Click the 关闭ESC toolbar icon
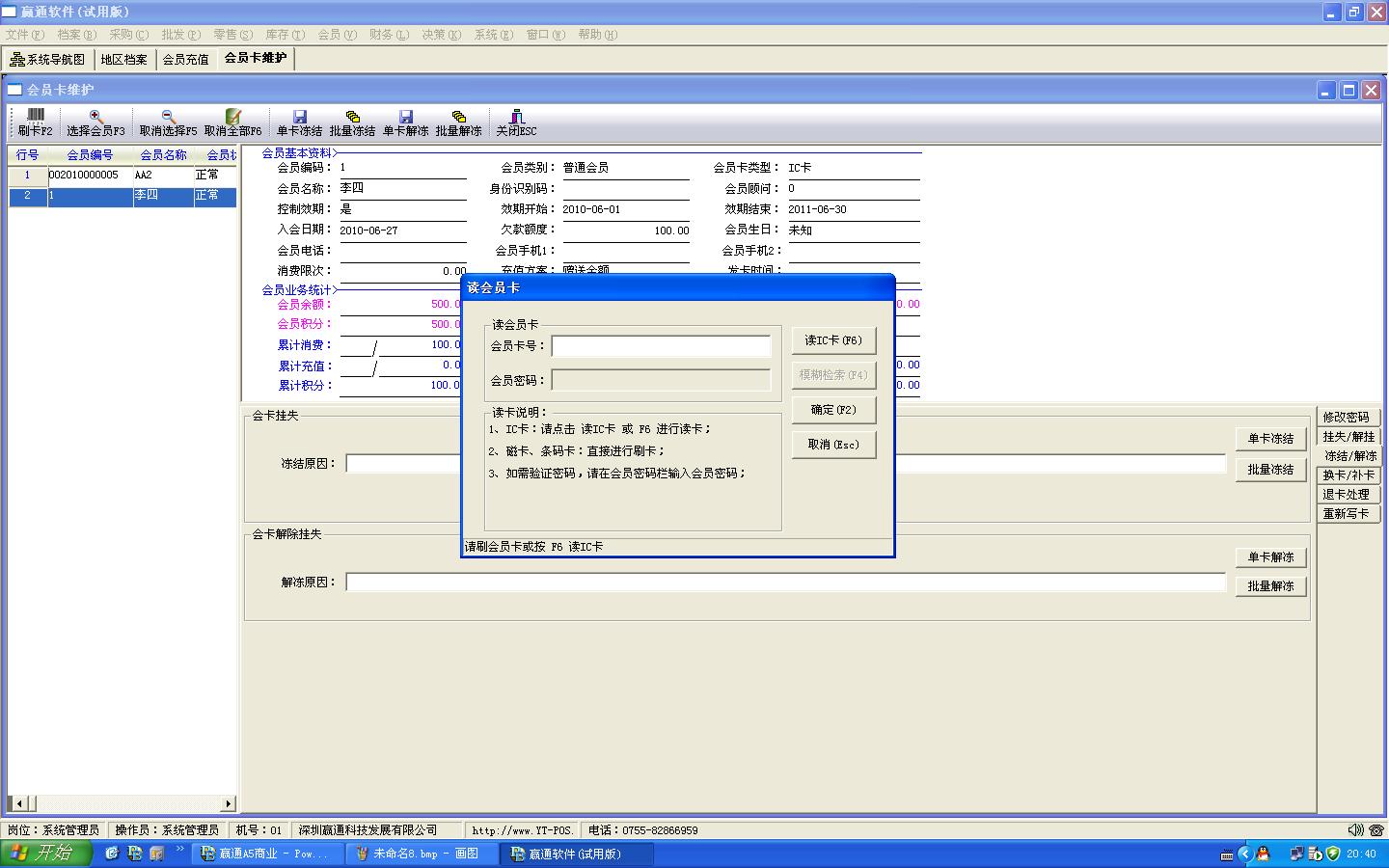Viewport: 1389px width, 868px height. (516, 117)
